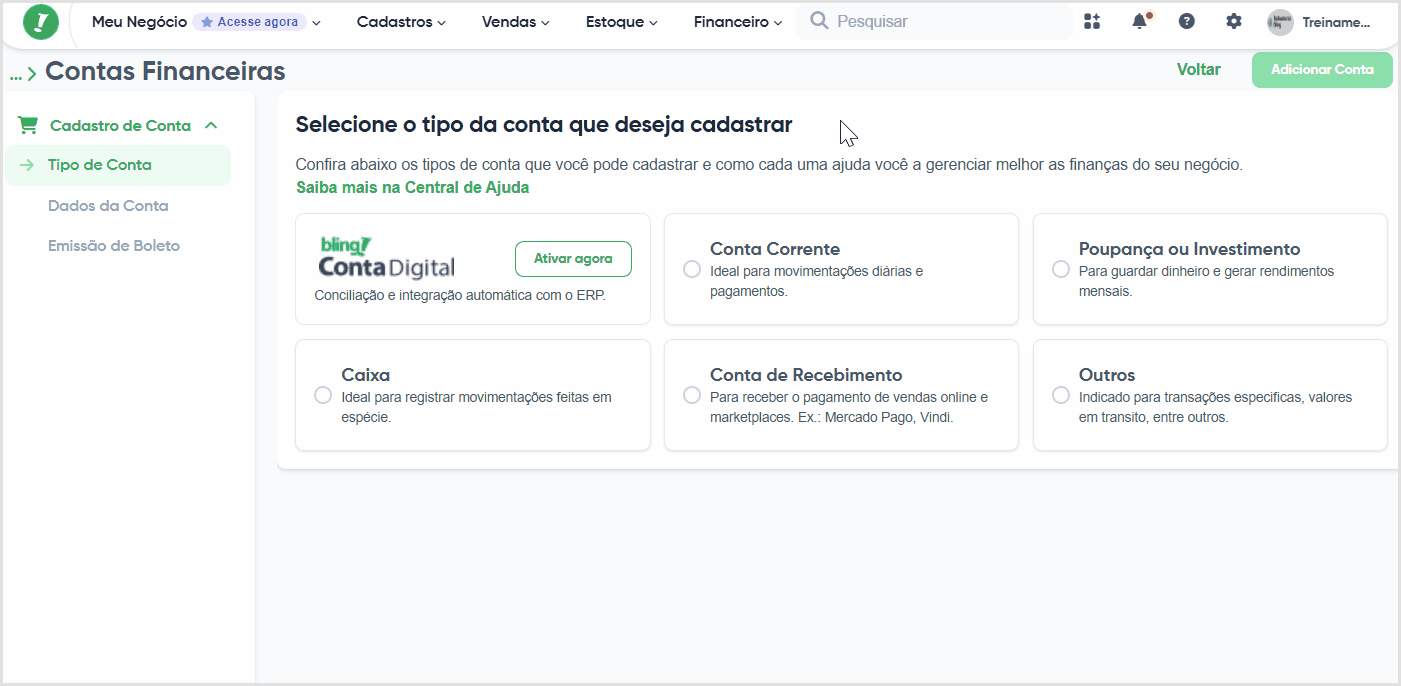
Task: Click the search magnifier icon
Action: tap(819, 21)
